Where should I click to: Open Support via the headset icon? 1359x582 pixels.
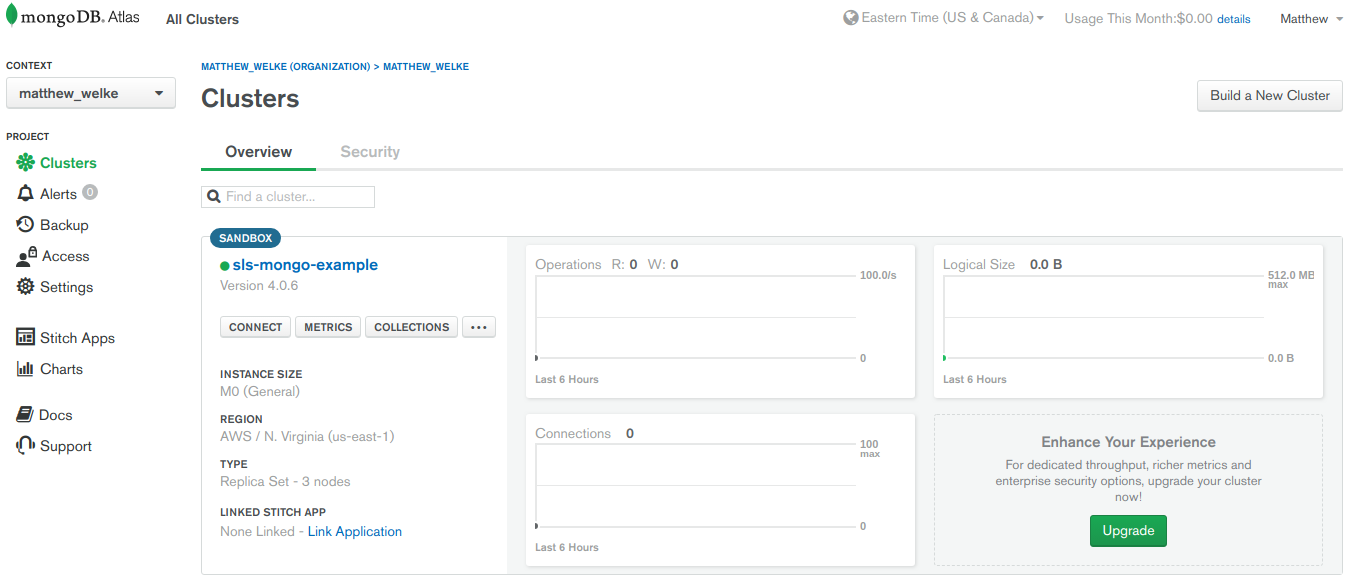pyautogui.click(x=25, y=446)
